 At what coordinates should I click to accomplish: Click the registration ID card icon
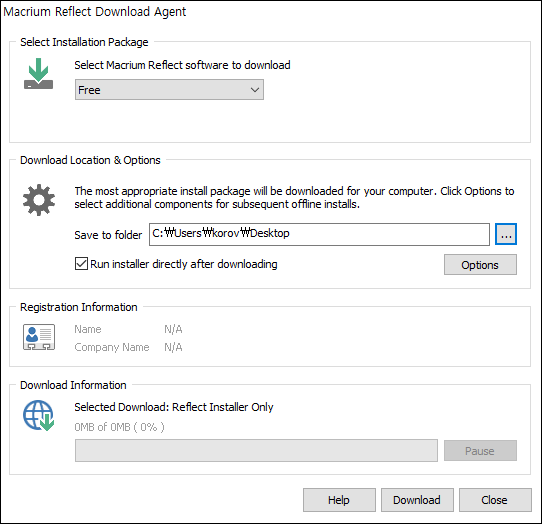(x=39, y=337)
